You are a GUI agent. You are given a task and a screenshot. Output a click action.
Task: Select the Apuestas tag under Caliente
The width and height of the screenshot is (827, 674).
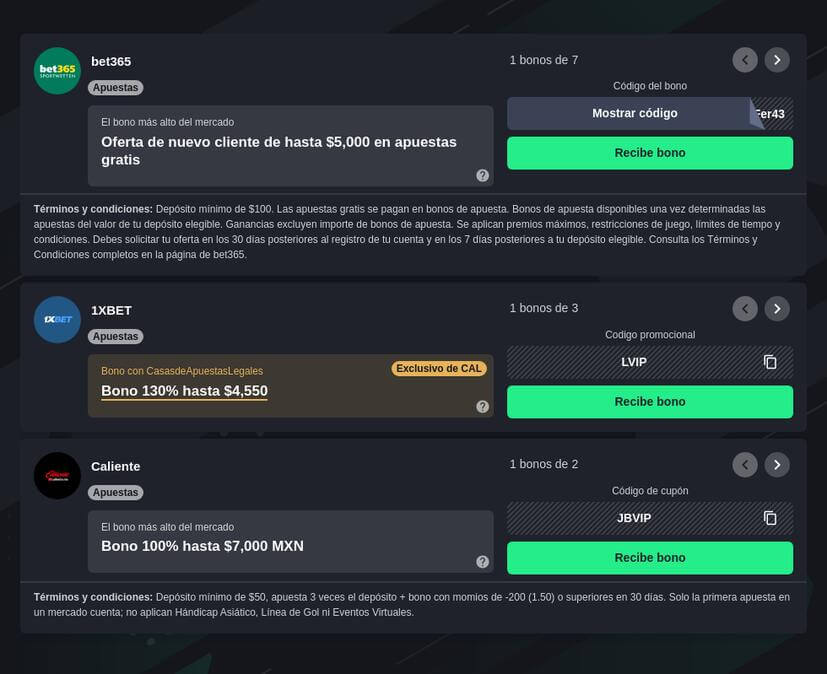pos(116,493)
